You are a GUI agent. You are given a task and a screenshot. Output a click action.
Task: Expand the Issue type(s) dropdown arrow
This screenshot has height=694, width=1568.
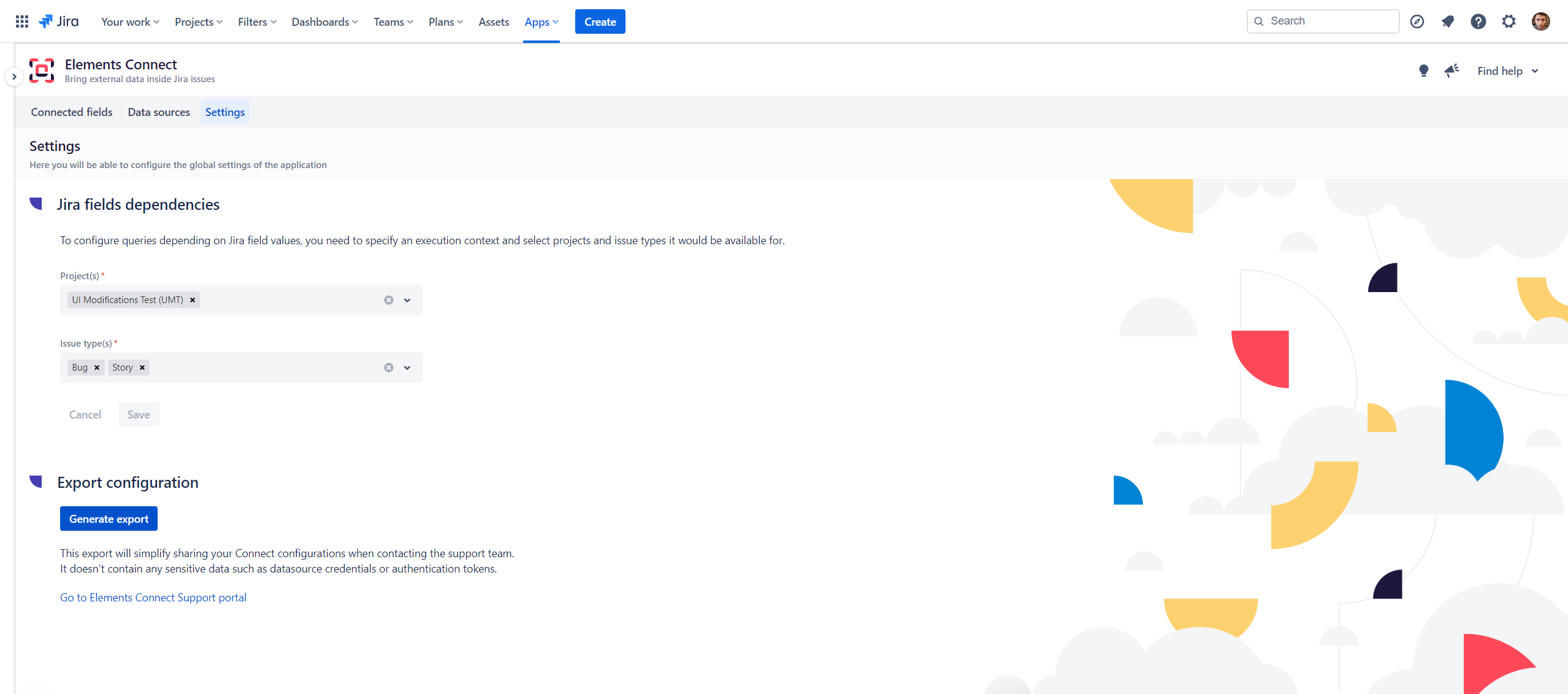(x=407, y=368)
